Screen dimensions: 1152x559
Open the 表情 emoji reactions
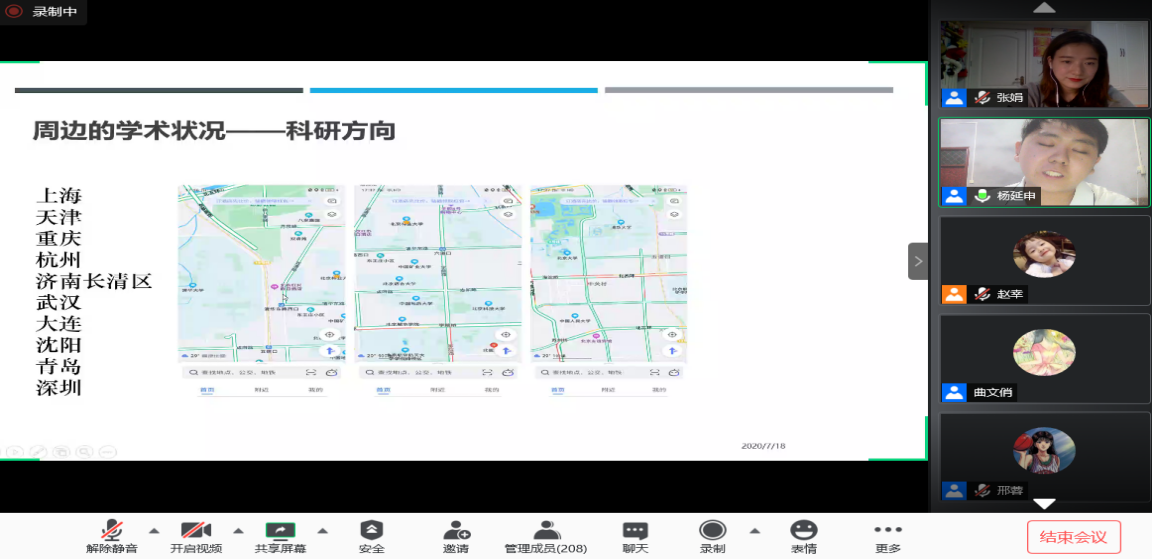point(803,535)
